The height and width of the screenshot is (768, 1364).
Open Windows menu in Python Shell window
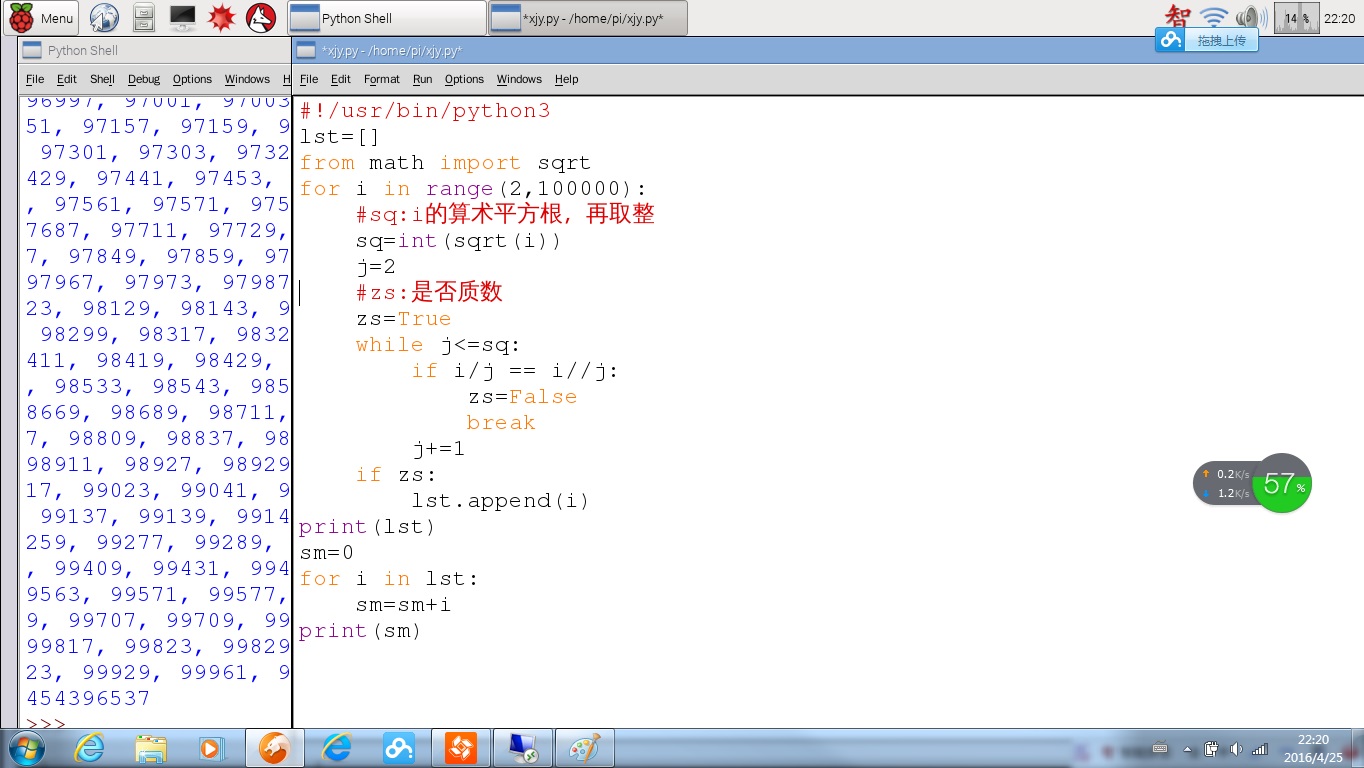coord(247,79)
